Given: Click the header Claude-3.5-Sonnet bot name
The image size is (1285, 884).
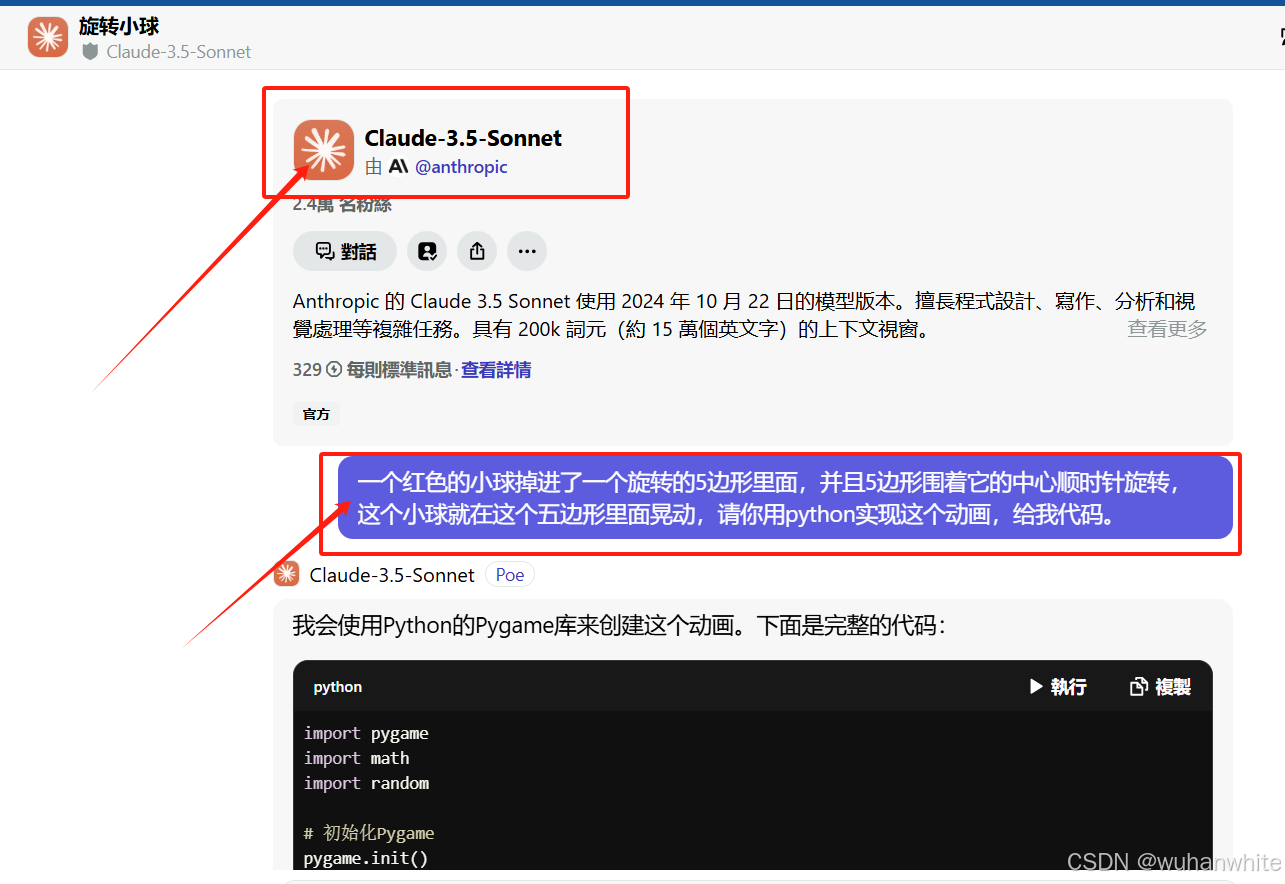Looking at the screenshot, I should click(x=179, y=52).
